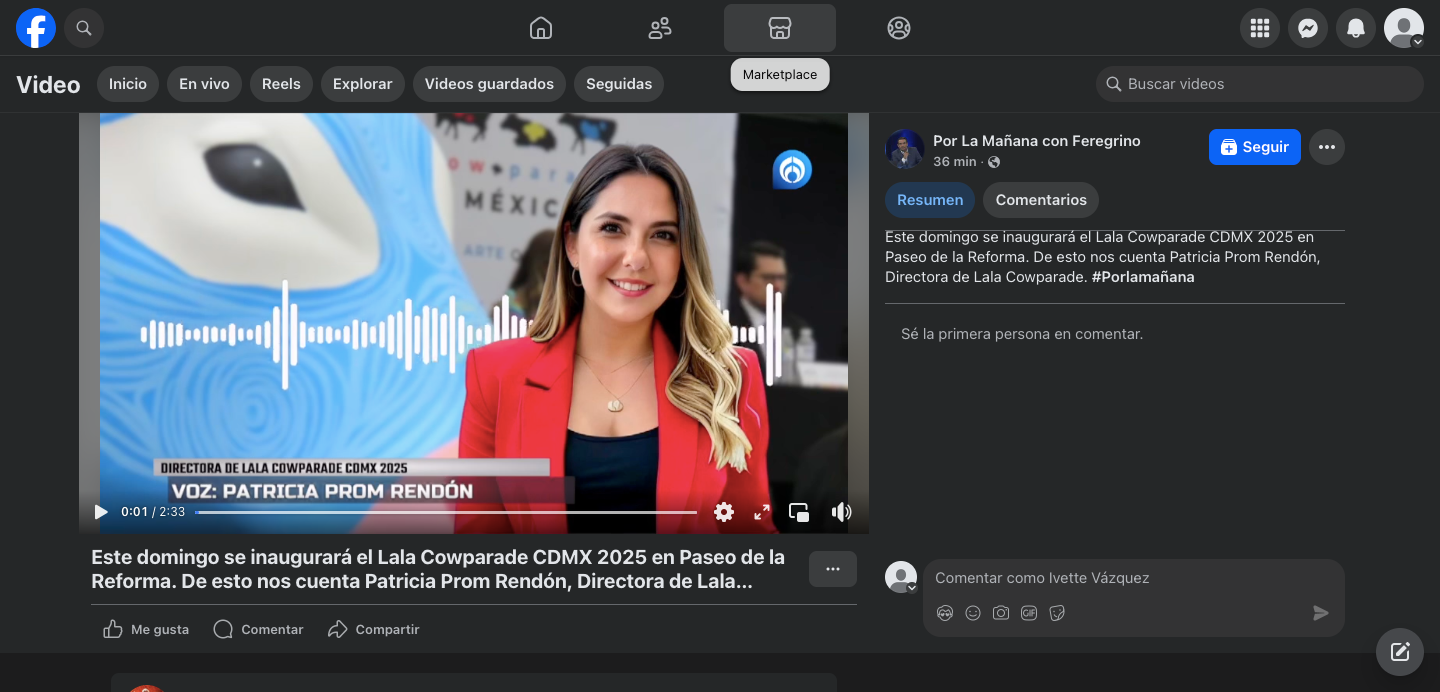This screenshot has height=692, width=1440.
Task: Attach a photo to the comment
Action: pos(1001,613)
